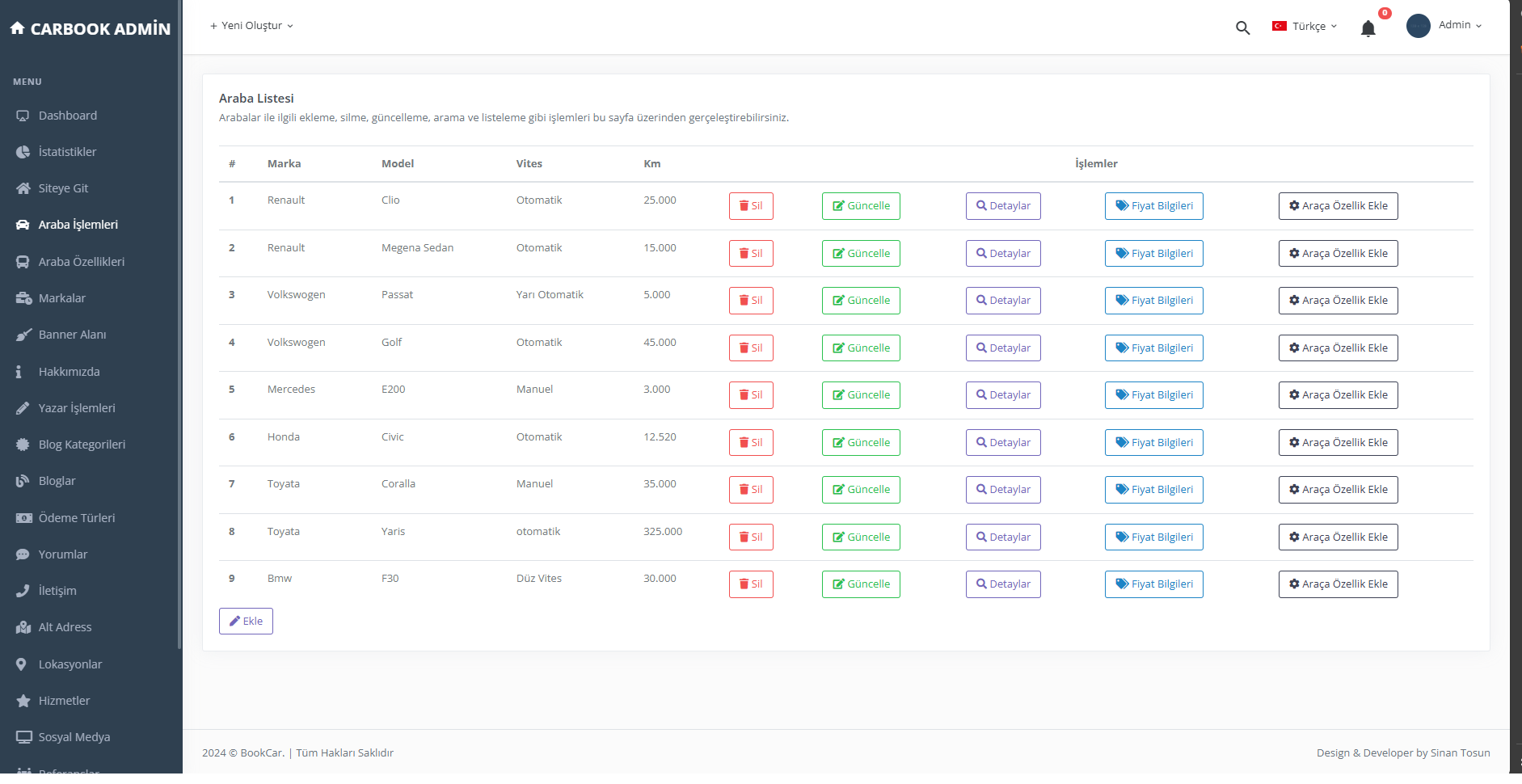Click the car icon for Araba İşlemleri

click(x=23, y=225)
